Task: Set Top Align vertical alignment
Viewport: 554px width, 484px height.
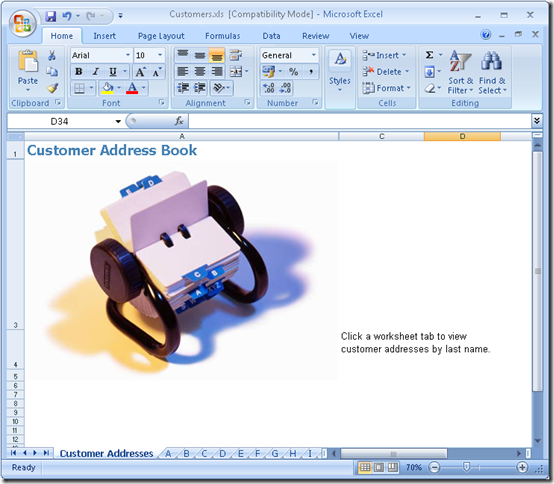Action: tap(183, 55)
